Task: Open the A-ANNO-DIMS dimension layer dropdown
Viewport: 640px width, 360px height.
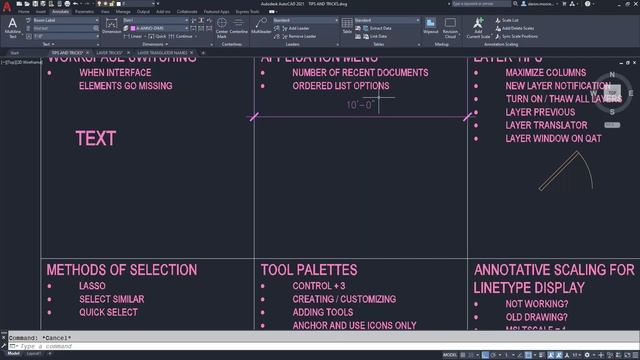Action: coord(159,28)
